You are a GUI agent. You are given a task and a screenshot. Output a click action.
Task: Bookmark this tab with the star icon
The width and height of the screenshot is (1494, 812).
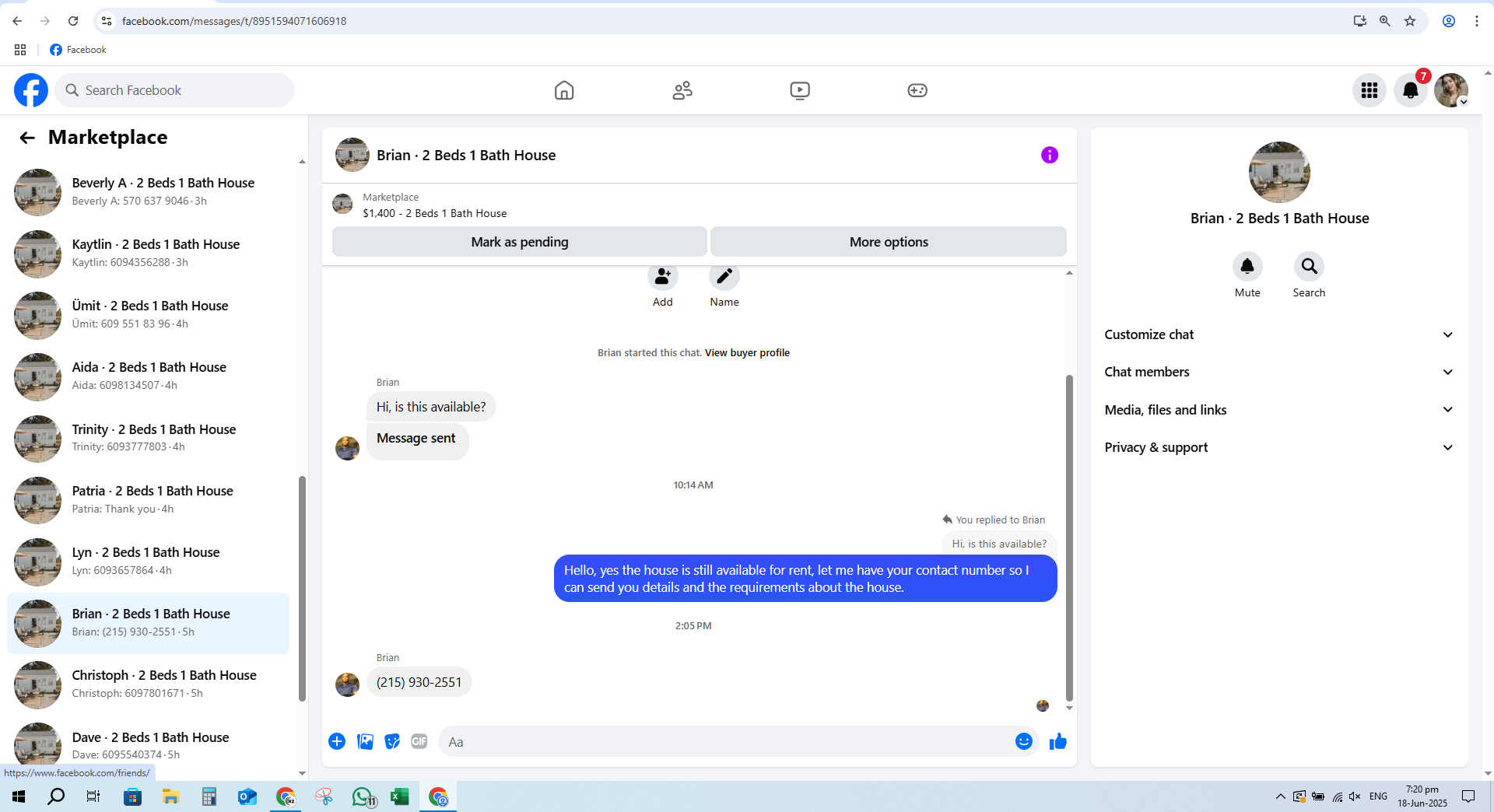(x=1410, y=21)
